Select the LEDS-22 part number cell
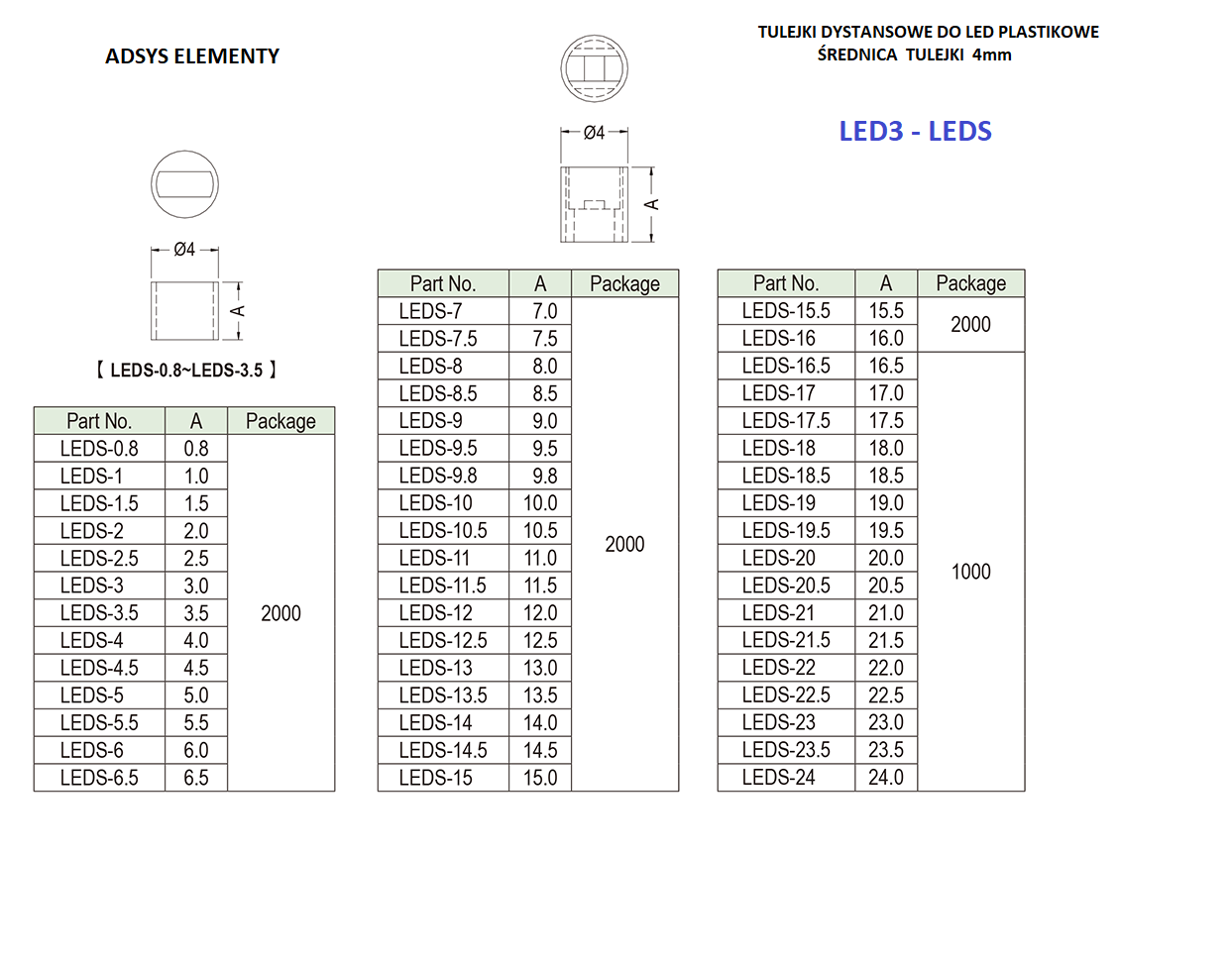This screenshot has width=1232, height=963. (x=786, y=669)
